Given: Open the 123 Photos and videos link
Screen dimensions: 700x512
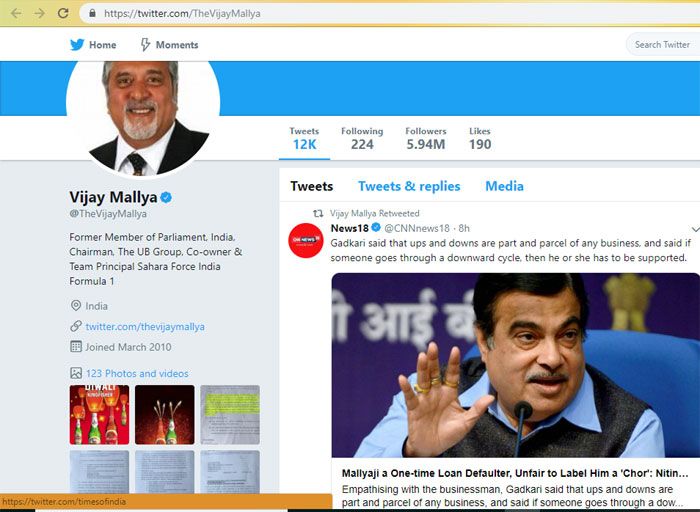Looking at the screenshot, I should coord(137,373).
